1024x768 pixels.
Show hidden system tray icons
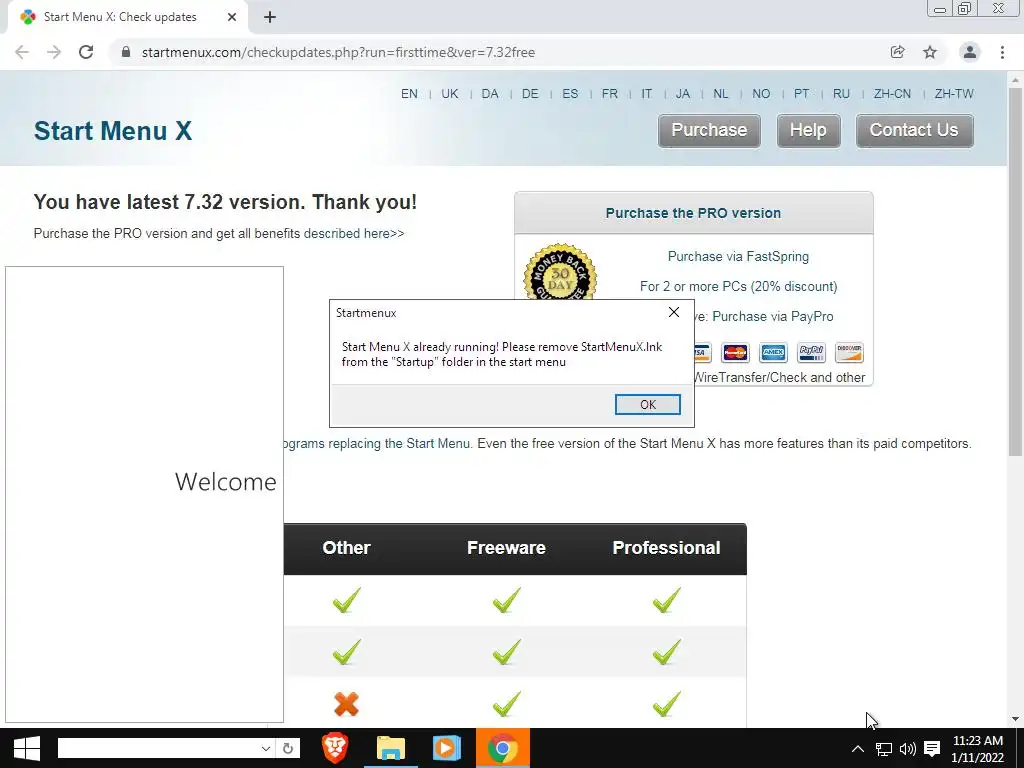click(x=858, y=749)
